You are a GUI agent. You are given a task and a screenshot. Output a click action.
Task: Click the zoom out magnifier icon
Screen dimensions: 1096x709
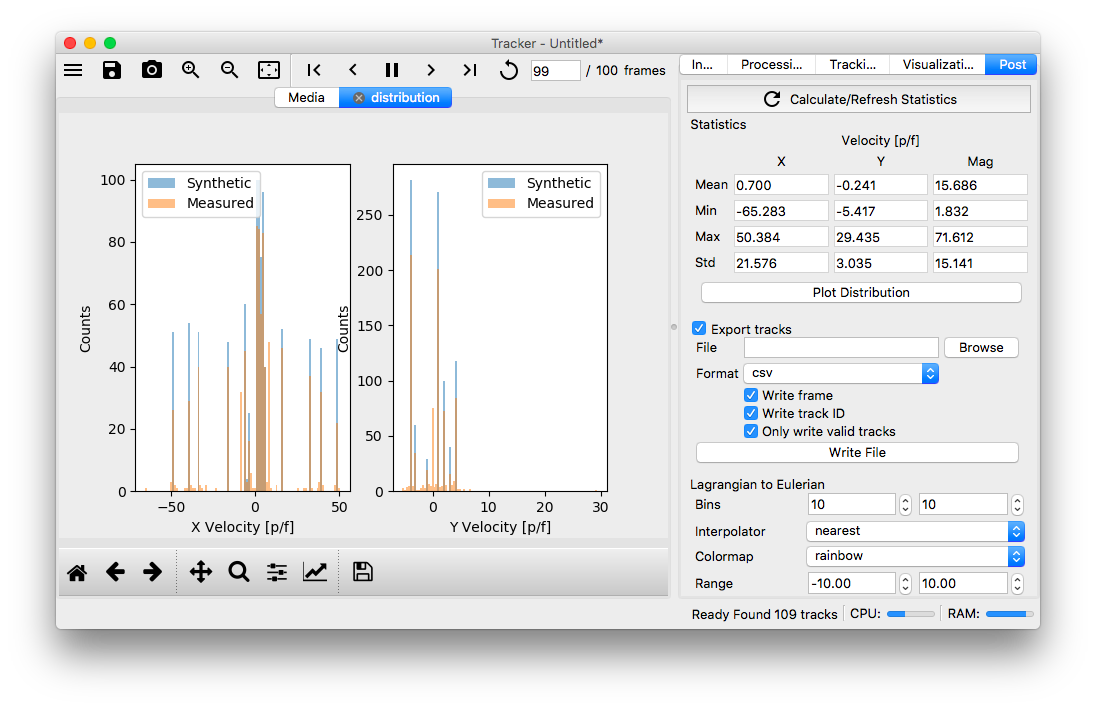pos(229,70)
